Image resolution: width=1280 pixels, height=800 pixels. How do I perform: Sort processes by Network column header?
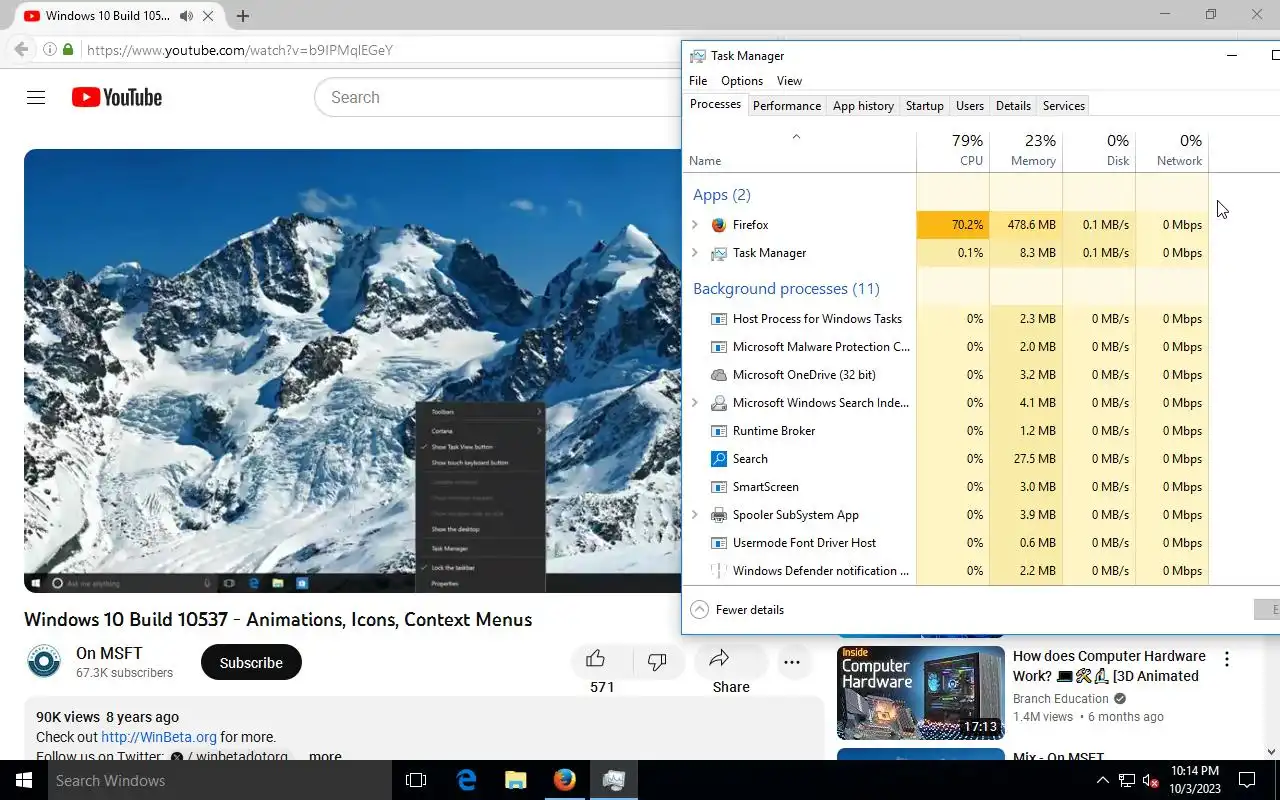coord(1172,150)
